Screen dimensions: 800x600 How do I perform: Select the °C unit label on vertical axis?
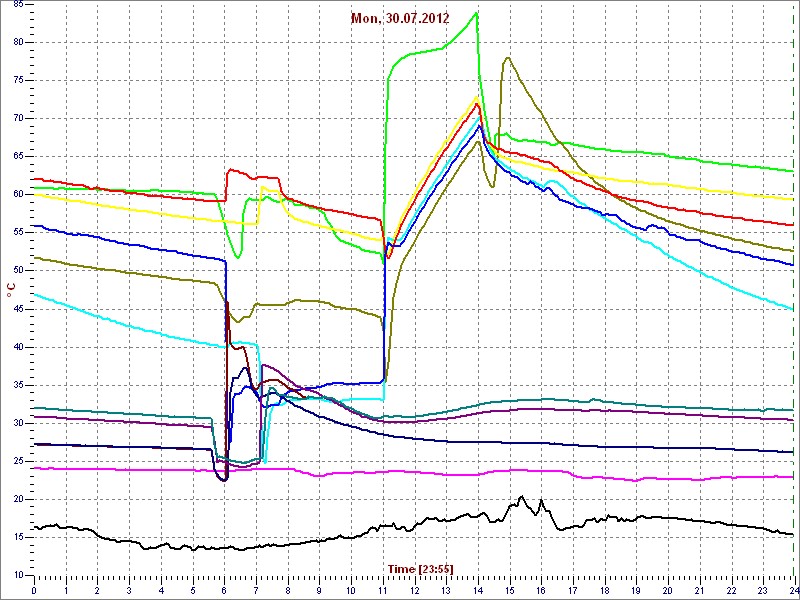(11, 291)
